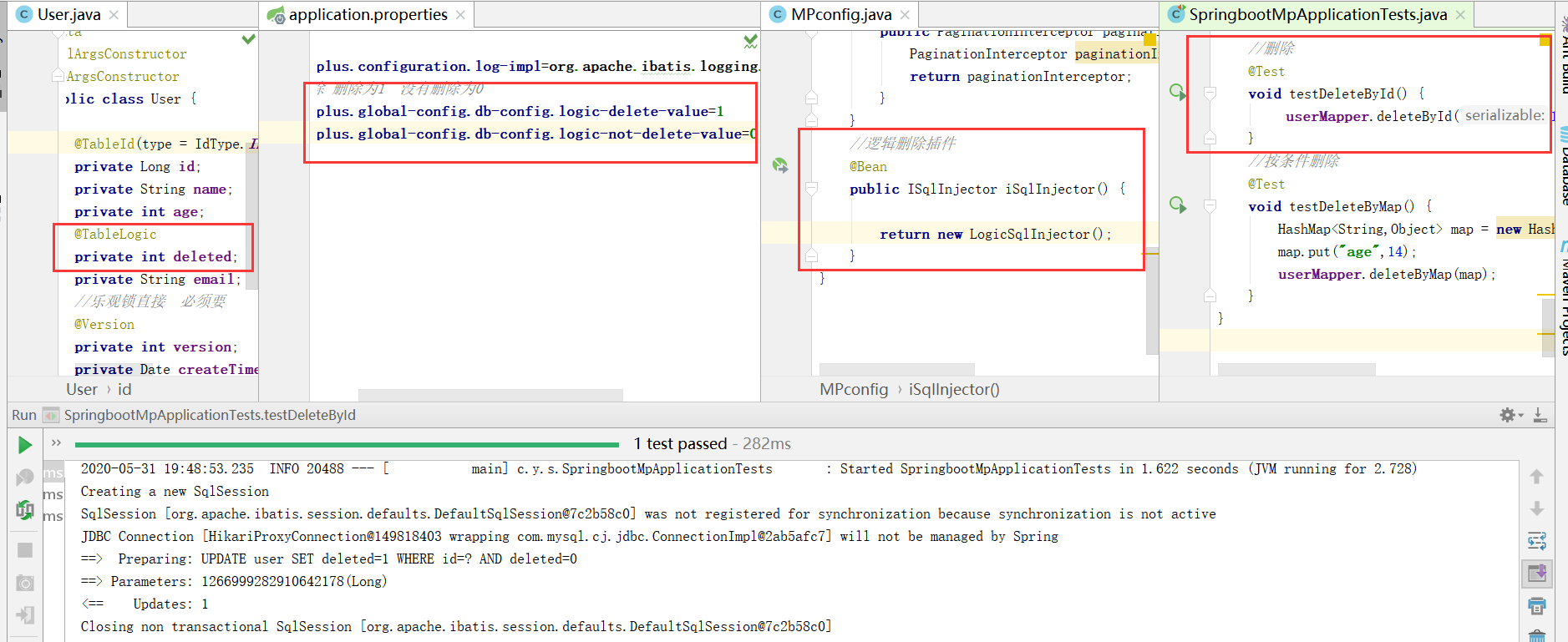
Task: Close the User.java tab
Action: 114,15
